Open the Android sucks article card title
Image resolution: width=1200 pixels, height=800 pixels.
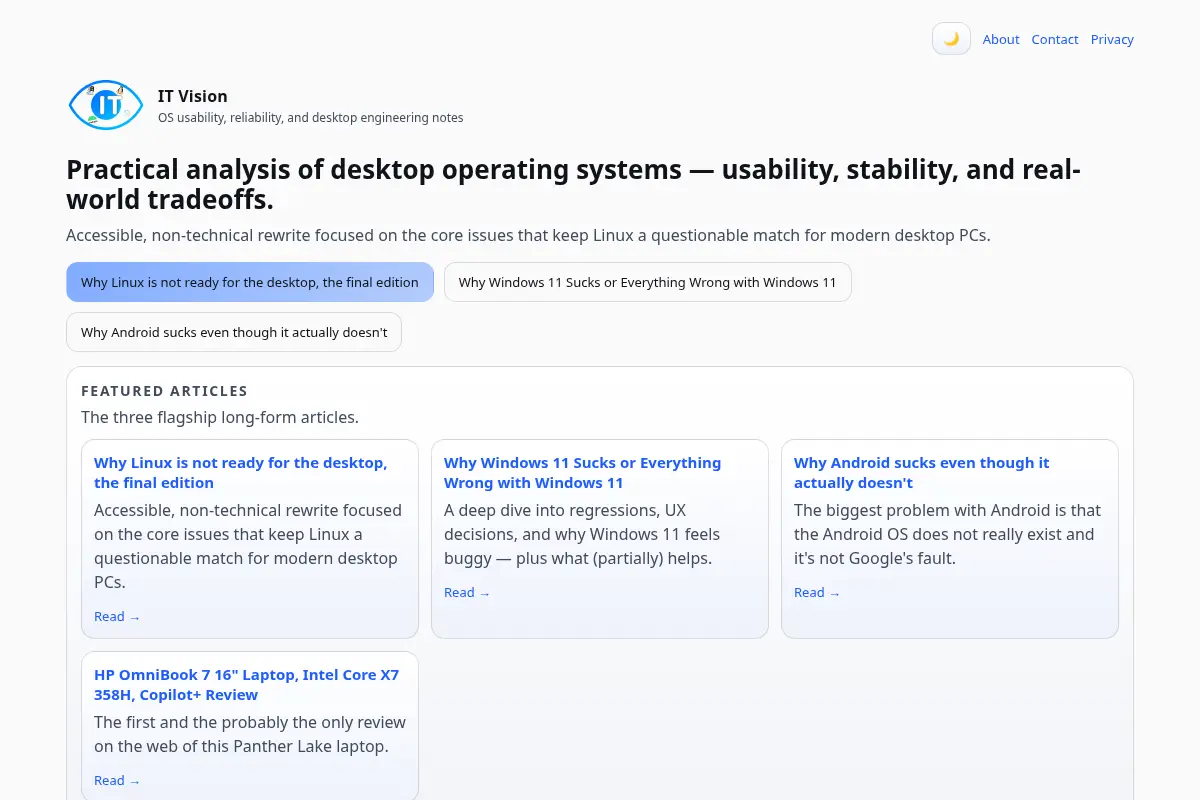coord(921,473)
